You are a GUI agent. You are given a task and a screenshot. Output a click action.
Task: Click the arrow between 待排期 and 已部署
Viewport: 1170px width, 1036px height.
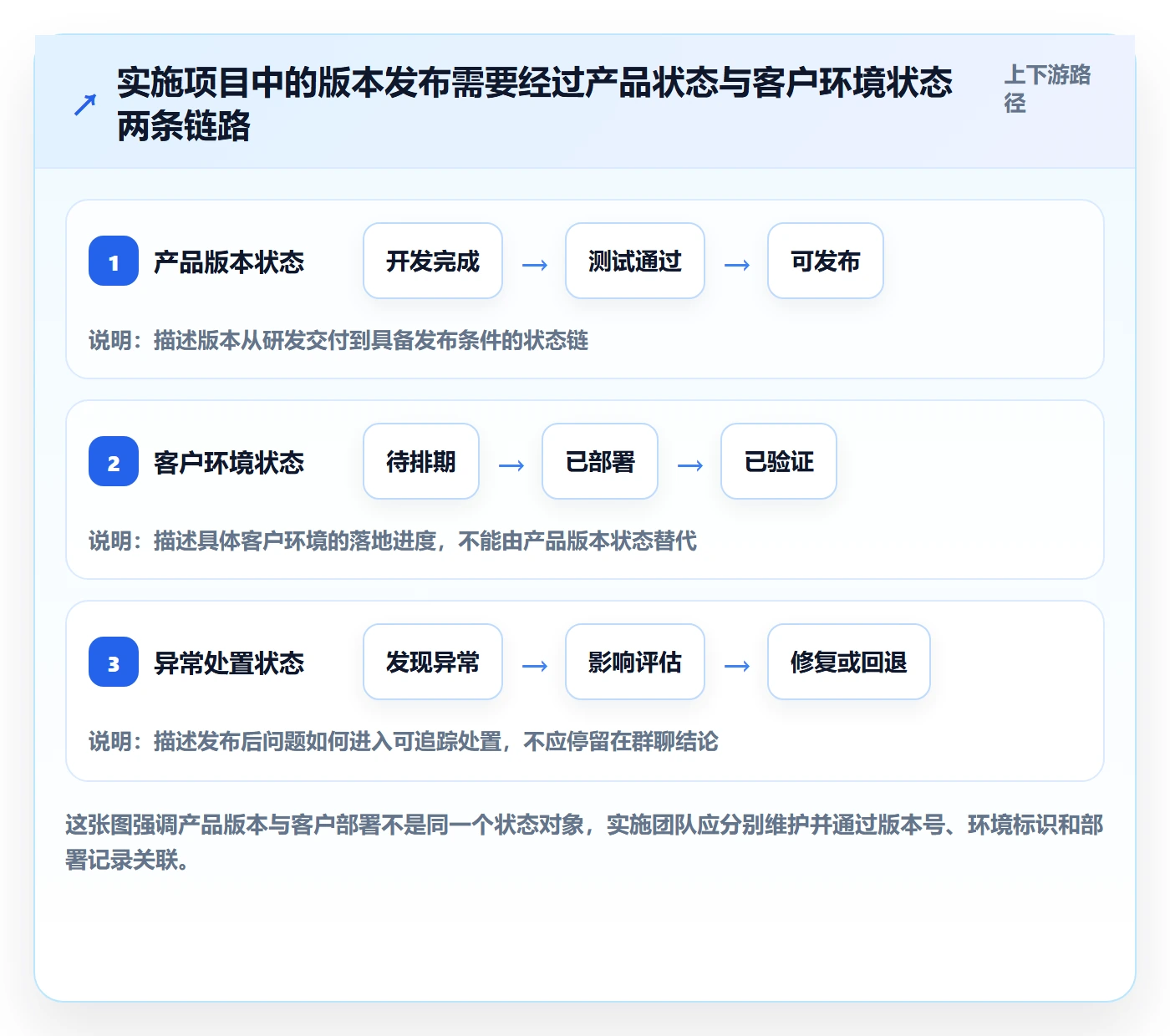511,465
